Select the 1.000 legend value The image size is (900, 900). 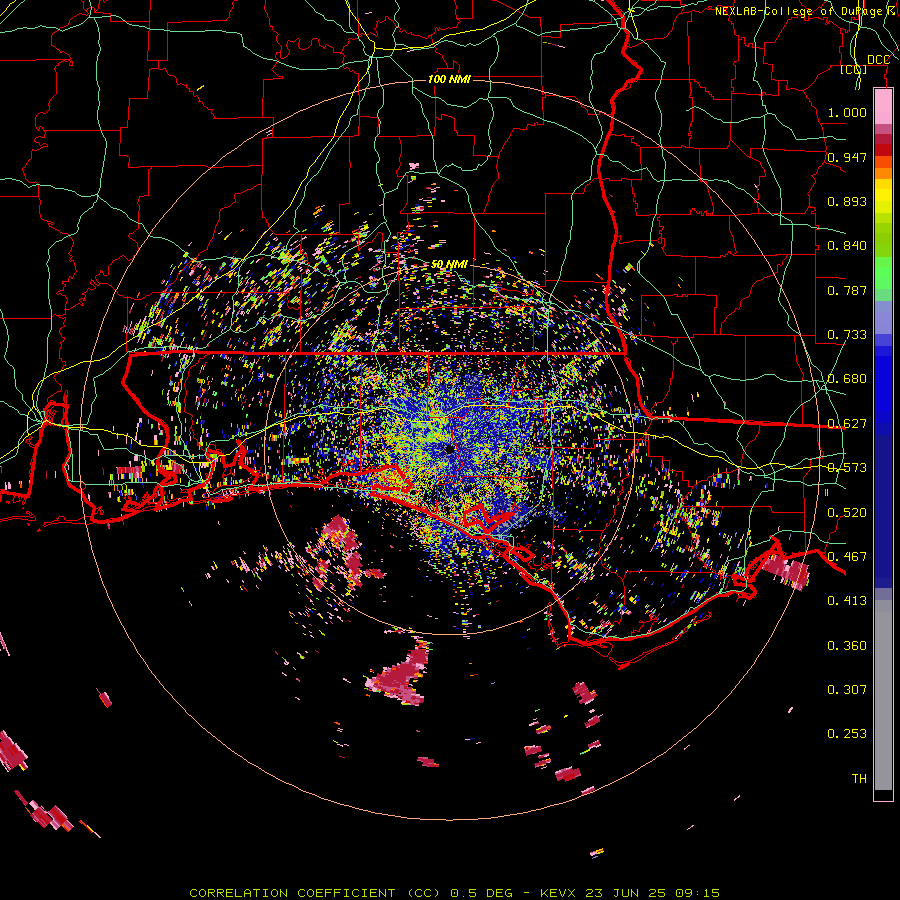pyautogui.click(x=847, y=113)
